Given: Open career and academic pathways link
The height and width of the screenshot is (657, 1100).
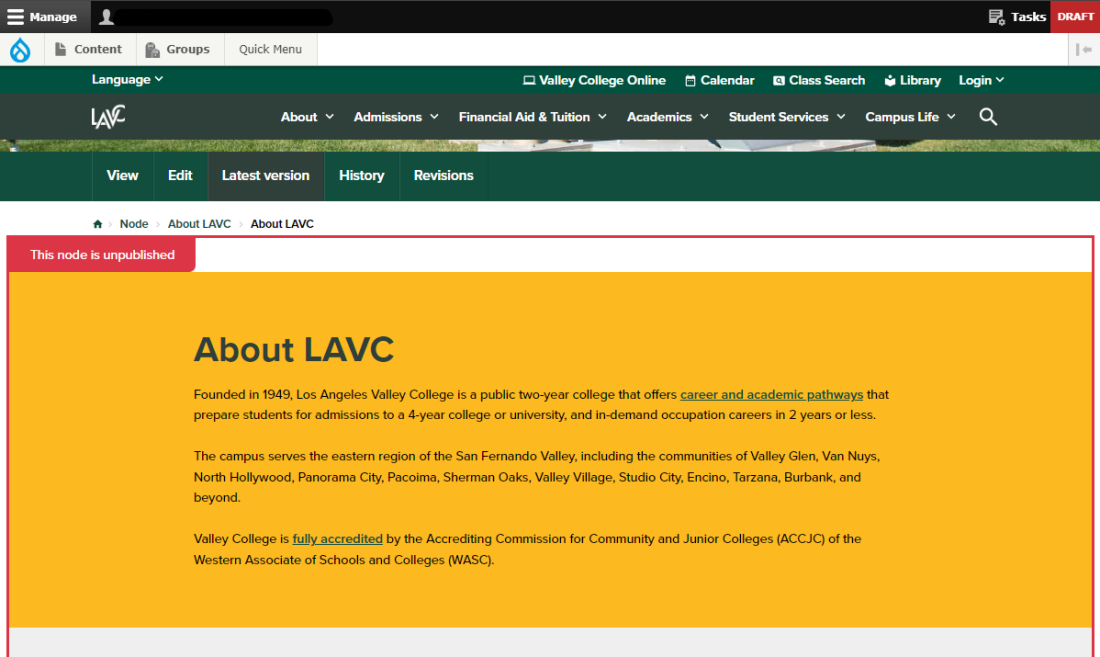Looking at the screenshot, I should (x=771, y=394).
